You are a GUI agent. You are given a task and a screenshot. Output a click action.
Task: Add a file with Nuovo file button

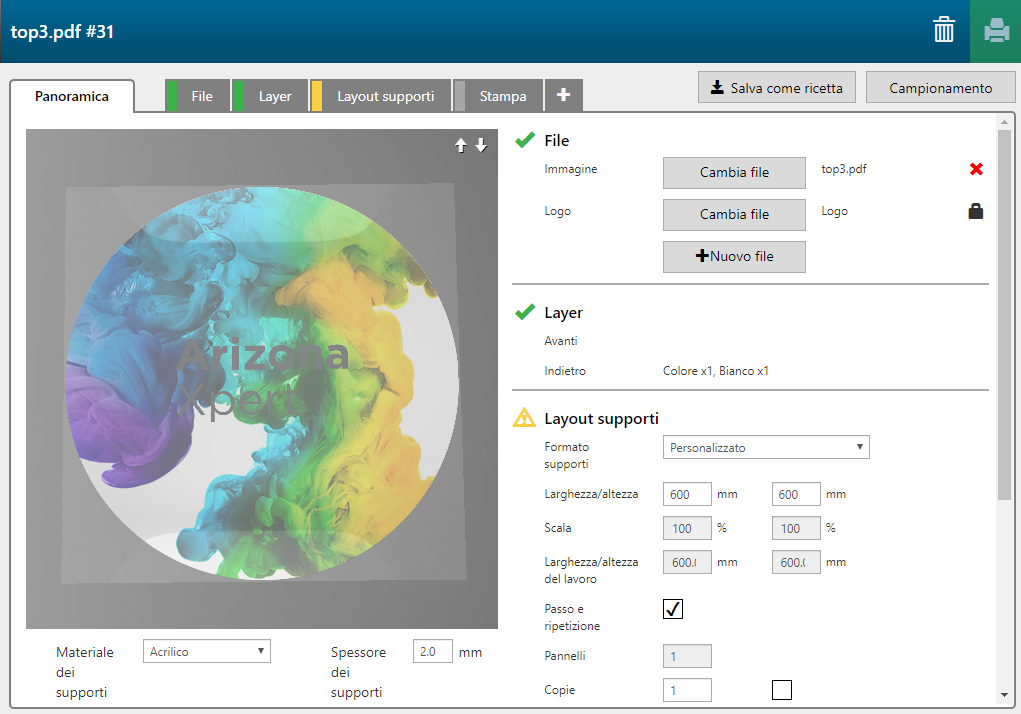(734, 256)
